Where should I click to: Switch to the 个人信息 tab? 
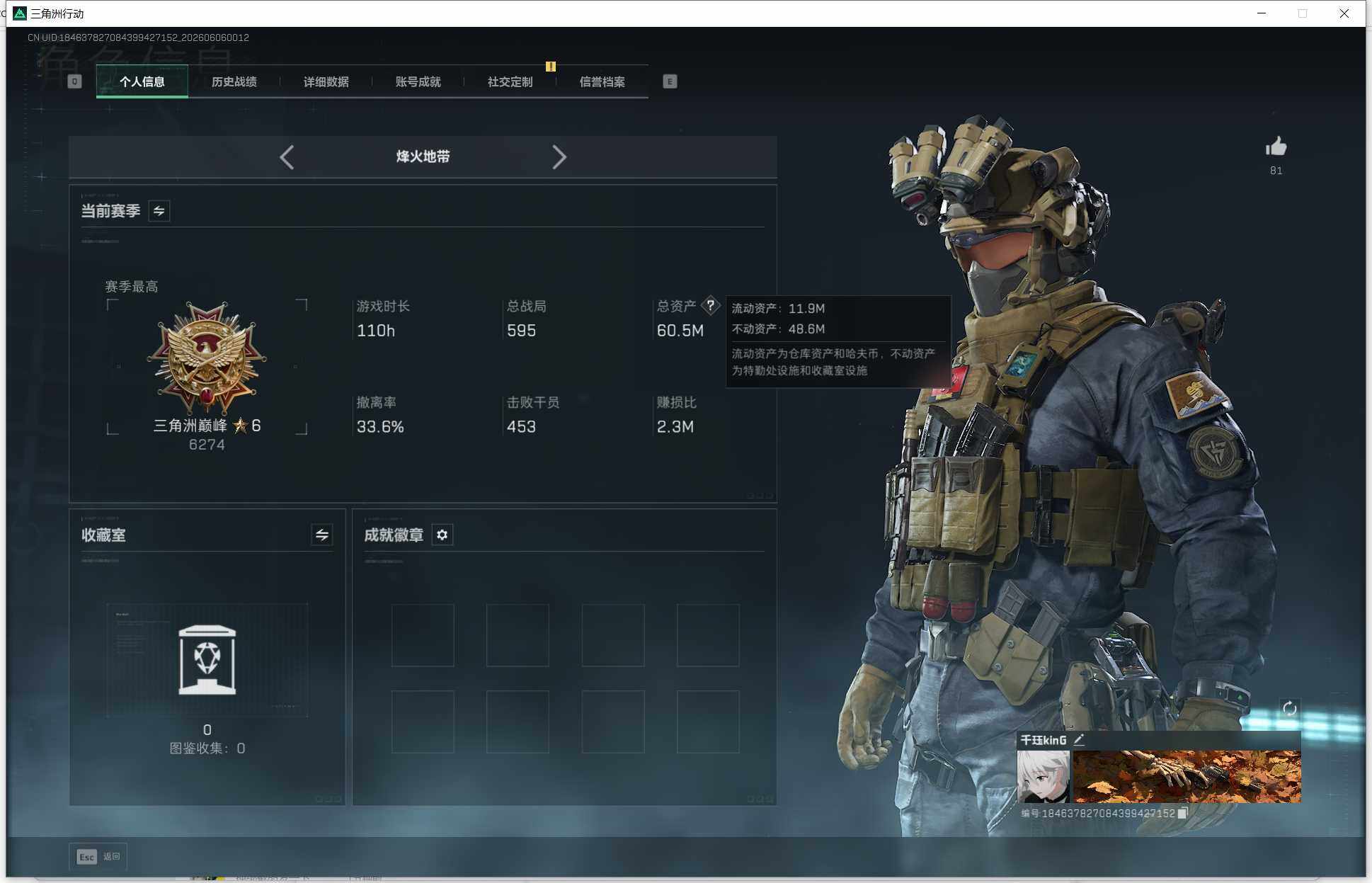[x=142, y=81]
